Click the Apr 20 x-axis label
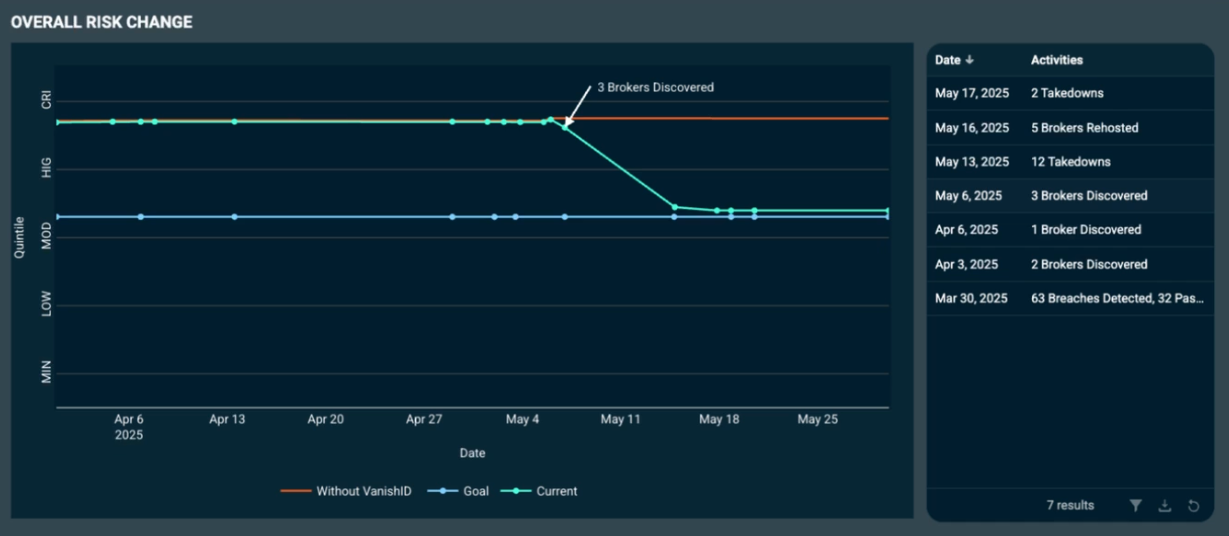 [326, 420]
